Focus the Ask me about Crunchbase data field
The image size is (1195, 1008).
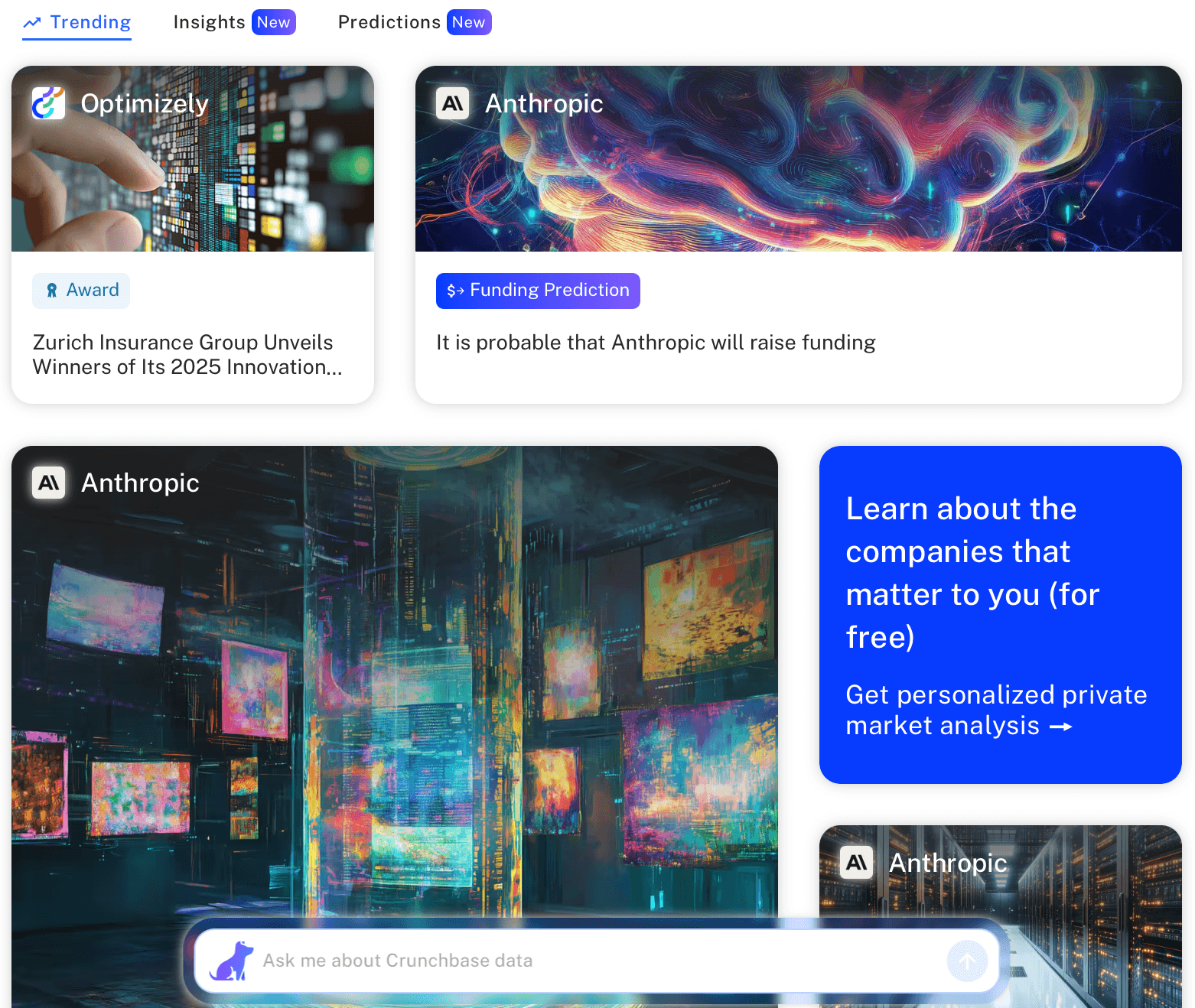pos(597,961)
